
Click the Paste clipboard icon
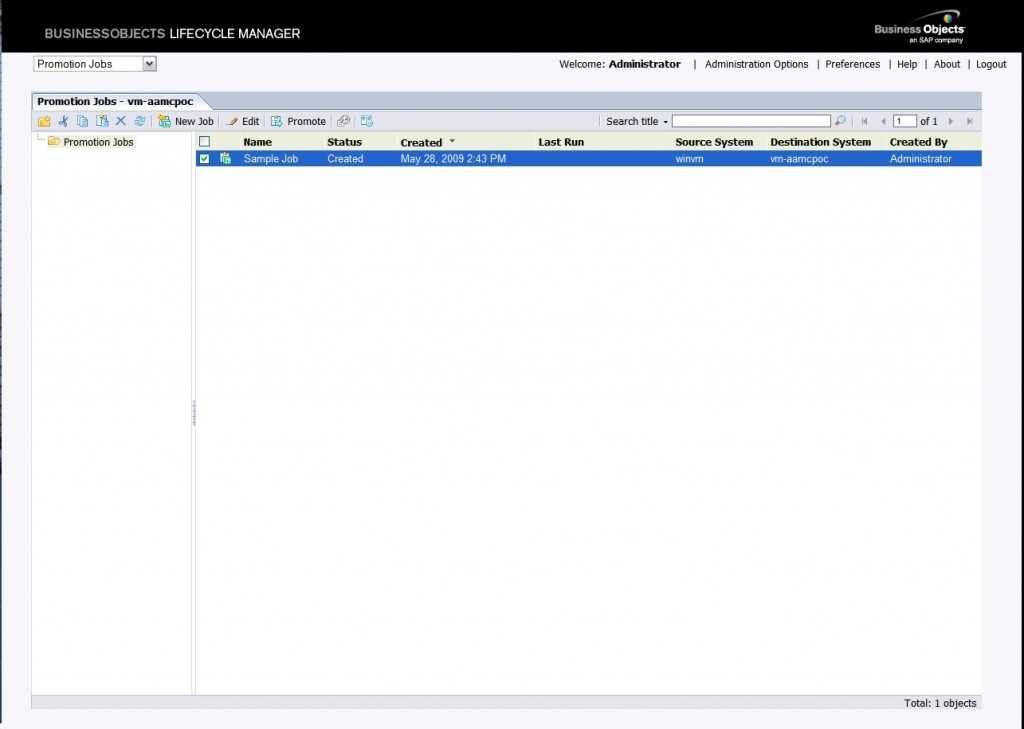(102, 122)
